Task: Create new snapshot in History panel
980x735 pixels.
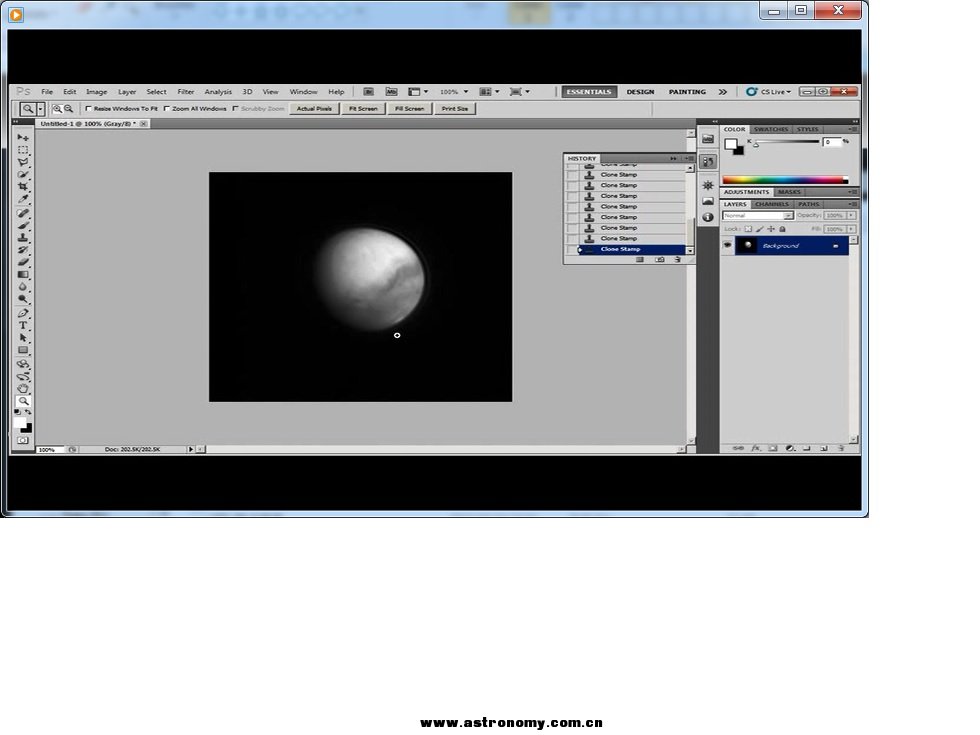Action: click(x=659, y=259)
